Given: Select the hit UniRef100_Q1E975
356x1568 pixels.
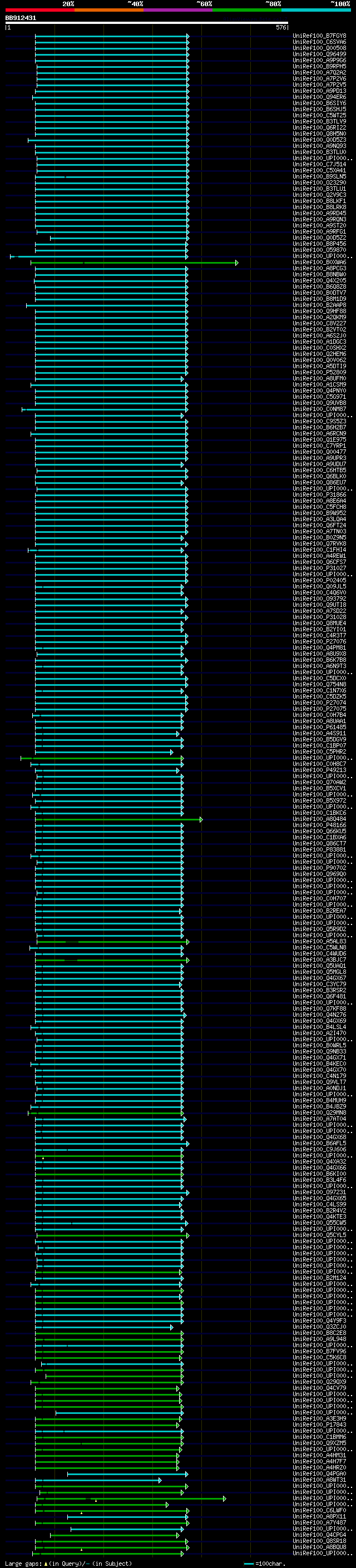Looking at the screenshot, I should click(x=319, y=439).
